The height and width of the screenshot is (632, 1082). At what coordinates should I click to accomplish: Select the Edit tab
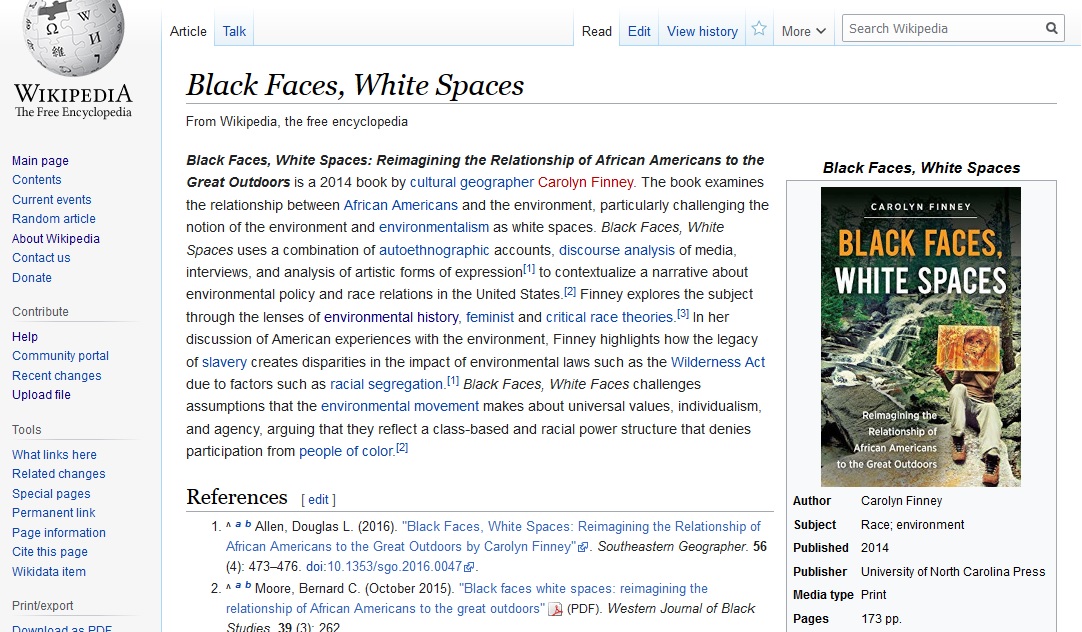[x=639, y=31]
